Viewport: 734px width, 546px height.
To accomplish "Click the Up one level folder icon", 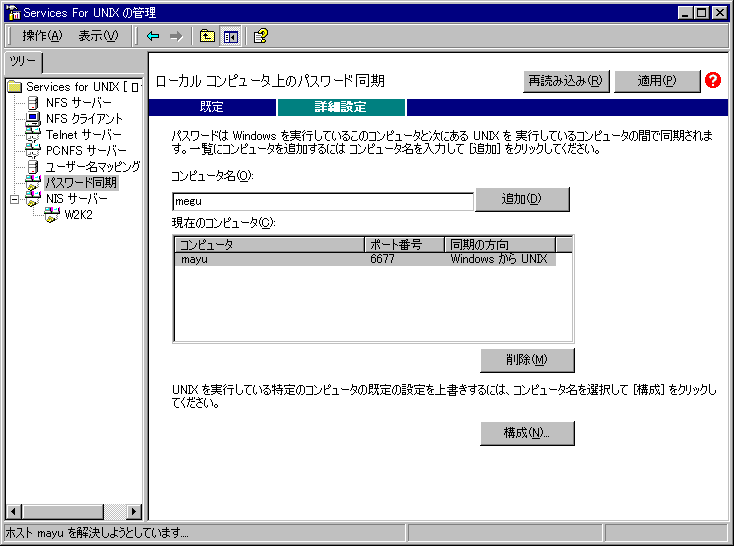I will (207, 36).
